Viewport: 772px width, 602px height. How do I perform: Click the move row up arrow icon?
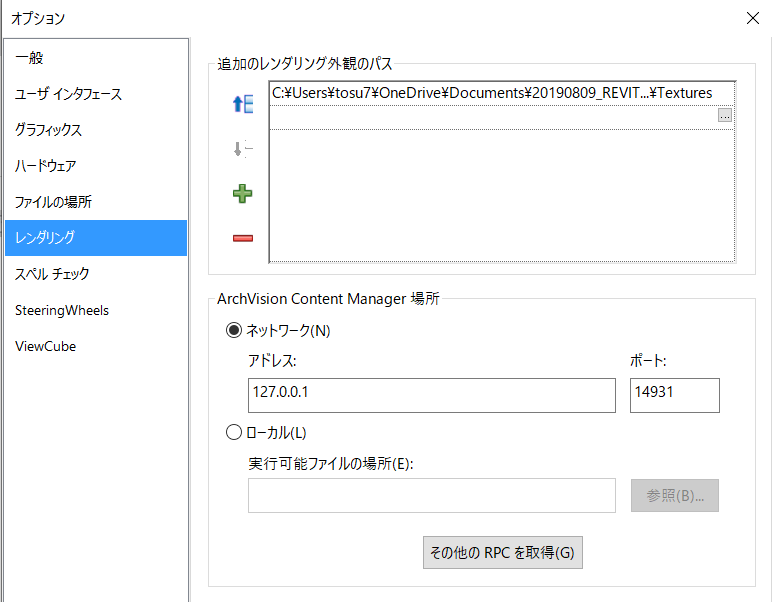[243, 104]
